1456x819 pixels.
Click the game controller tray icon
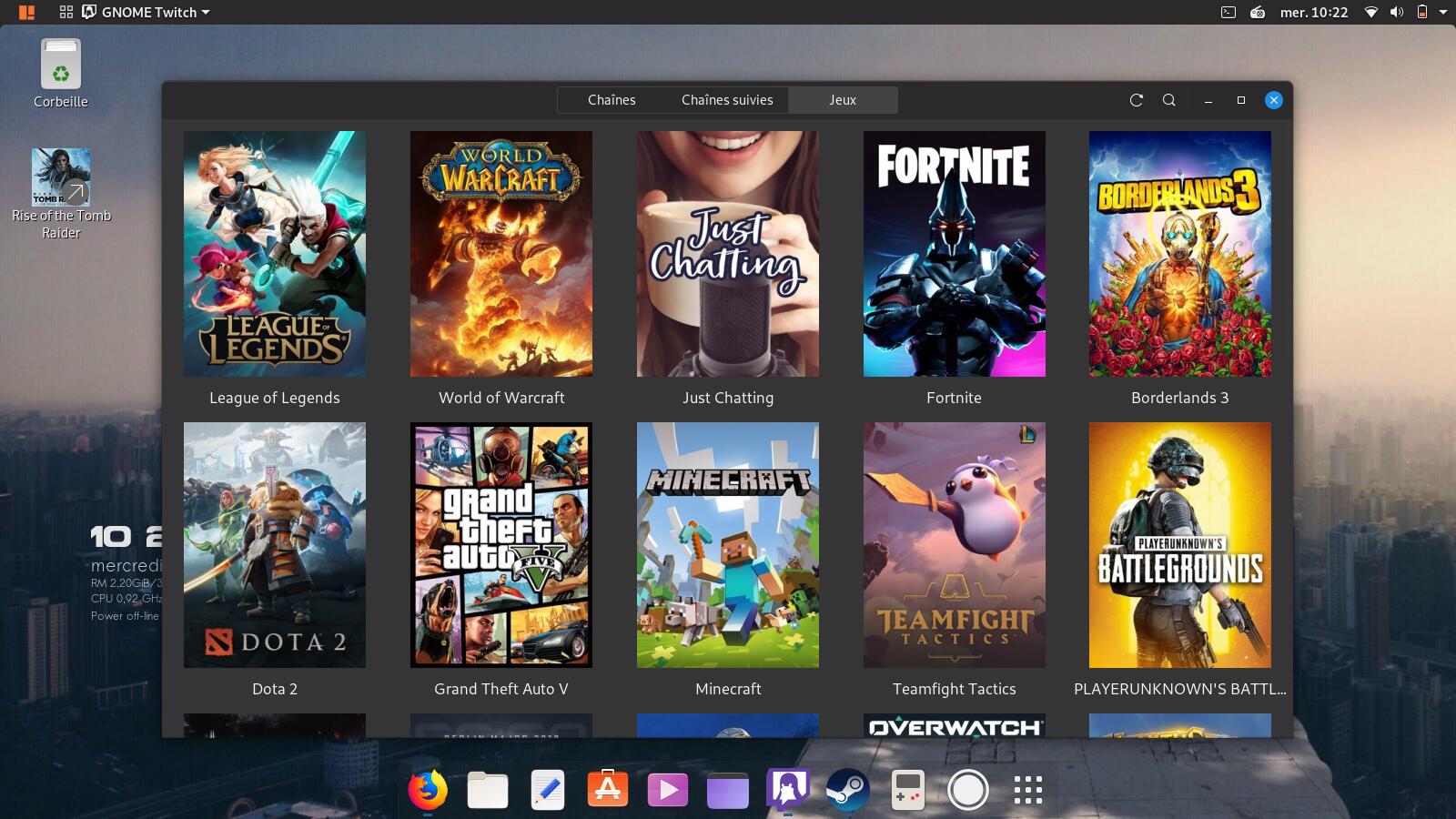point(1258,12)
